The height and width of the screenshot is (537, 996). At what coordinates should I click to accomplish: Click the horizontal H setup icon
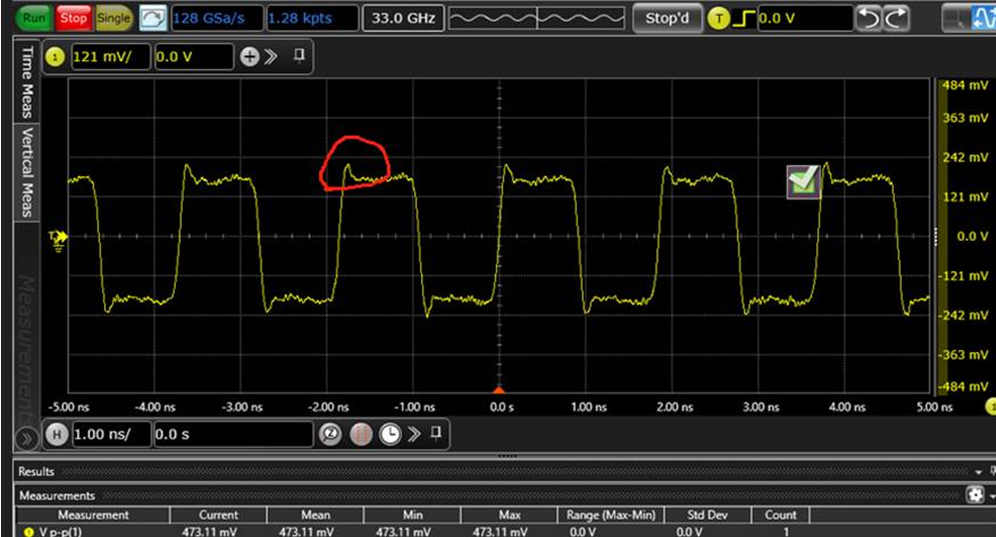tap(57, 435)
